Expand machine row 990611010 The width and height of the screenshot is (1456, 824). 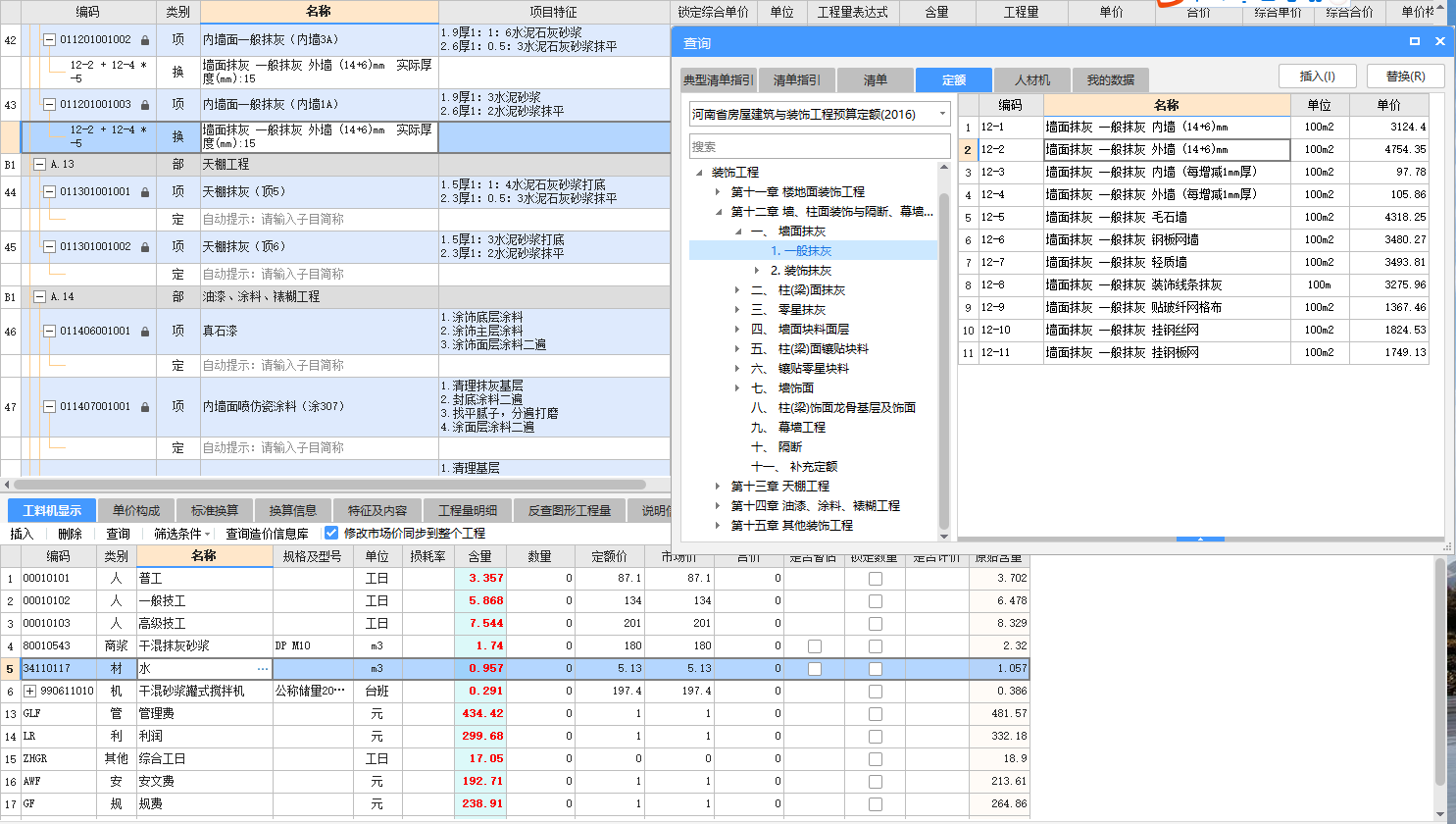[30, 692]
